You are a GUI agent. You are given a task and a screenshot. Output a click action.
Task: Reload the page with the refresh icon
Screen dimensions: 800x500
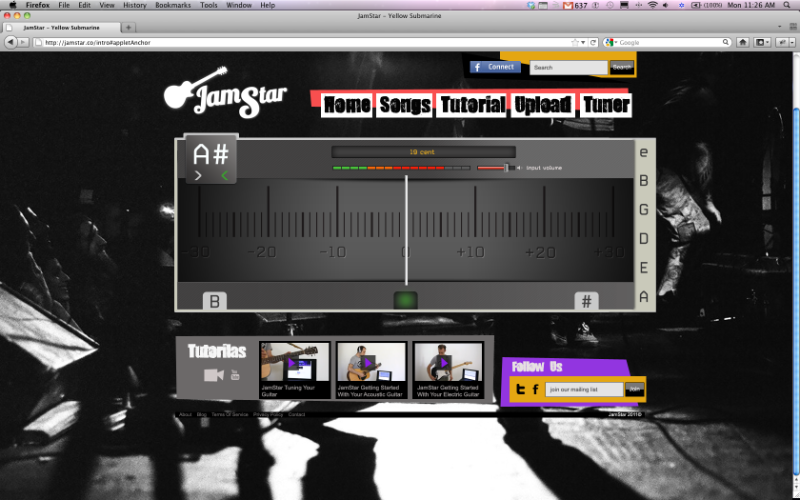[593, 42]
